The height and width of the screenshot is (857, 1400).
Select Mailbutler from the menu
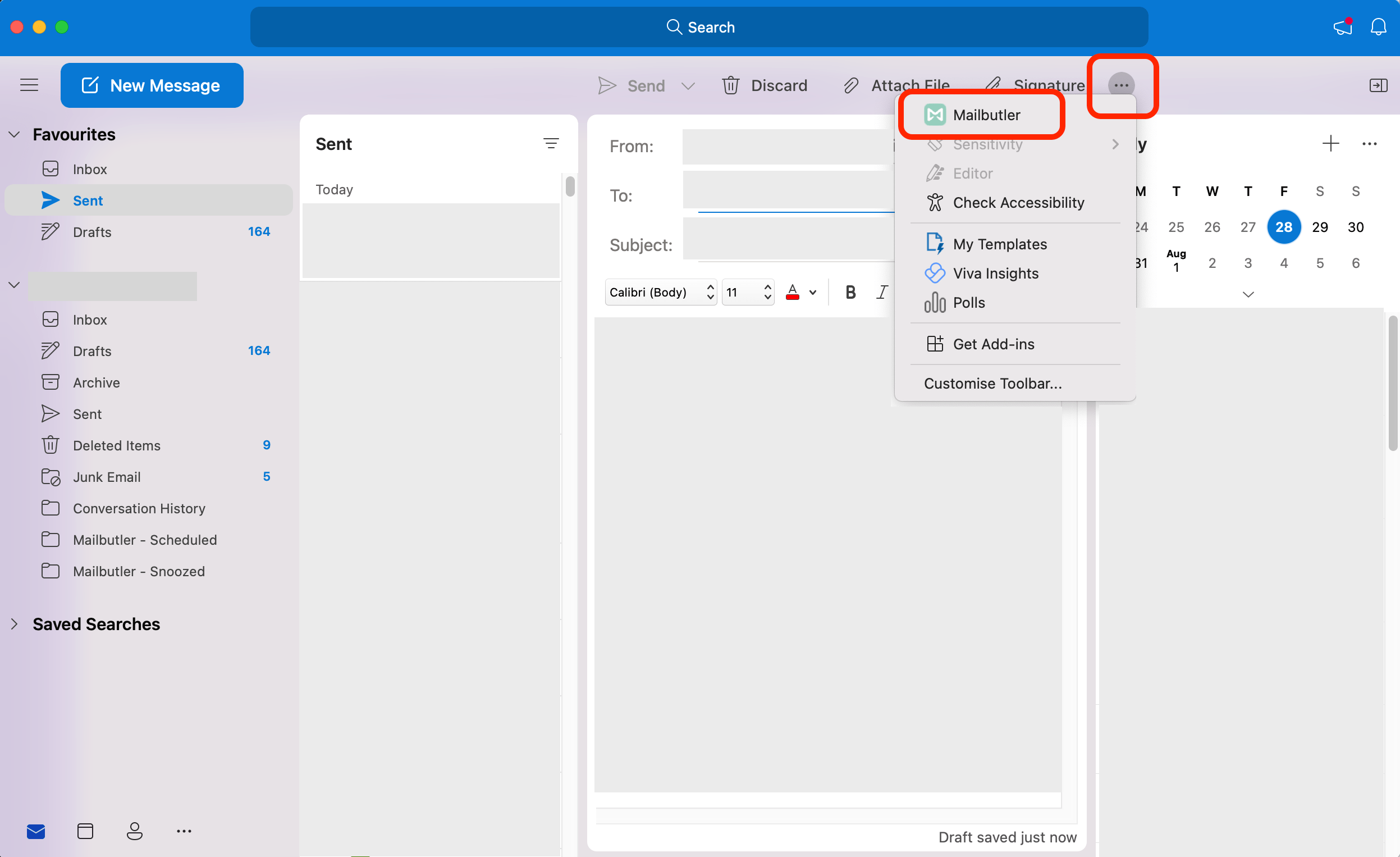click(985, 115)
